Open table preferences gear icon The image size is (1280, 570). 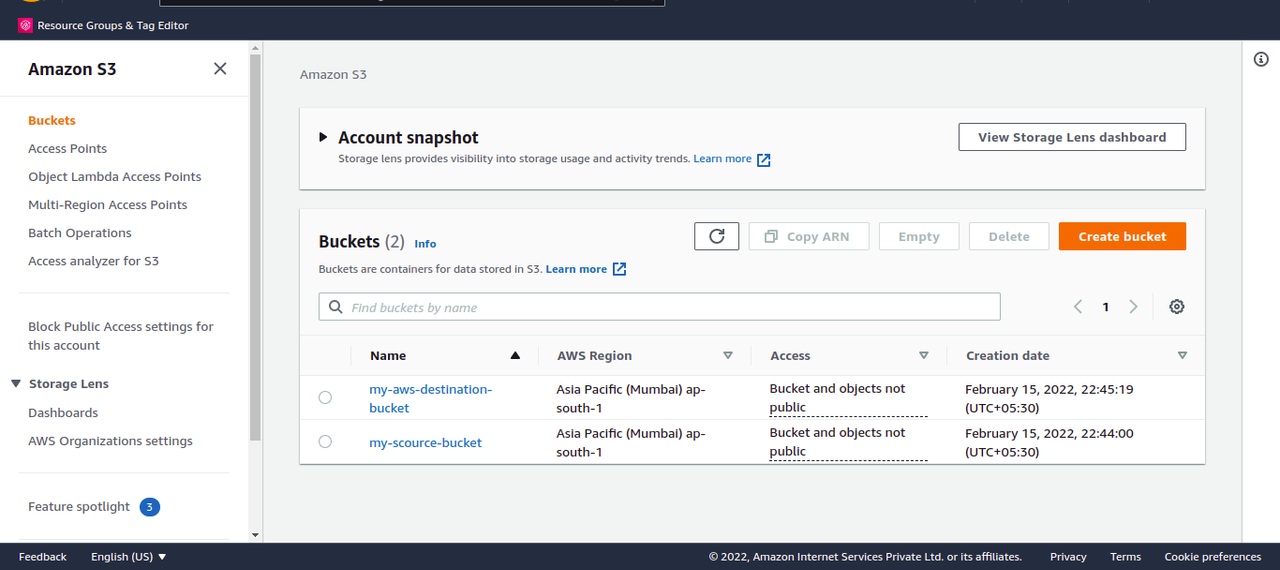click(x=1176, y=307)
